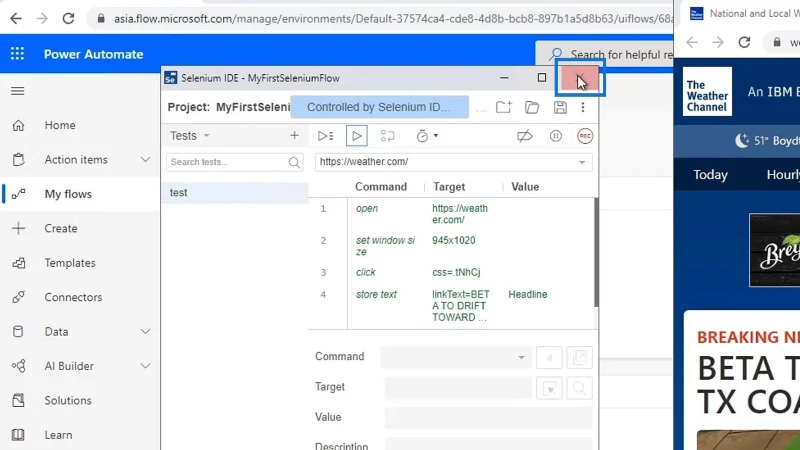Click the AI Builder icon

coord(18,366)
